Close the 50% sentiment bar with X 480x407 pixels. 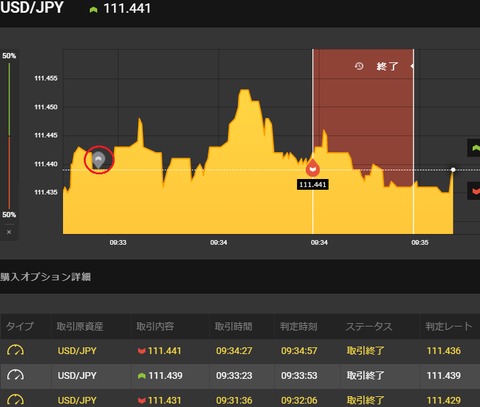coord(9,232)
